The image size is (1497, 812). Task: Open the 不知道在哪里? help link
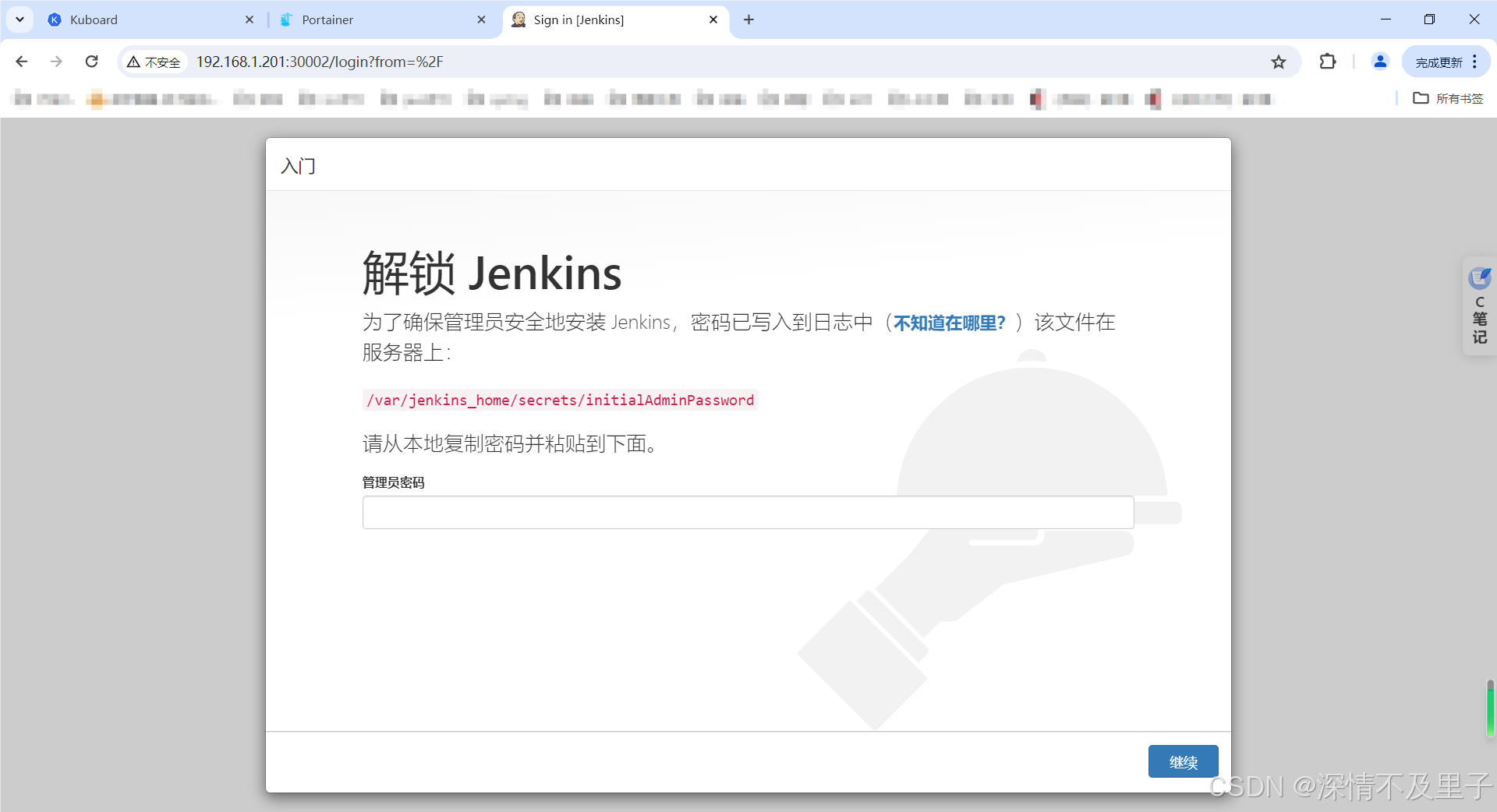point(949,323)
